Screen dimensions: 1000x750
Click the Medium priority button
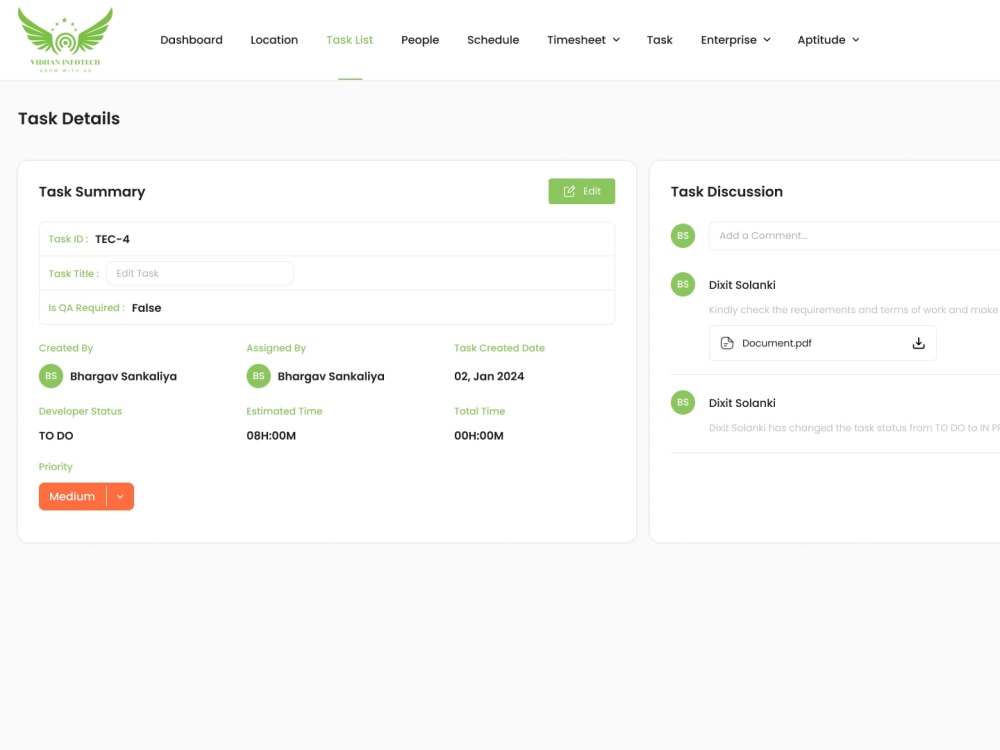72,496
